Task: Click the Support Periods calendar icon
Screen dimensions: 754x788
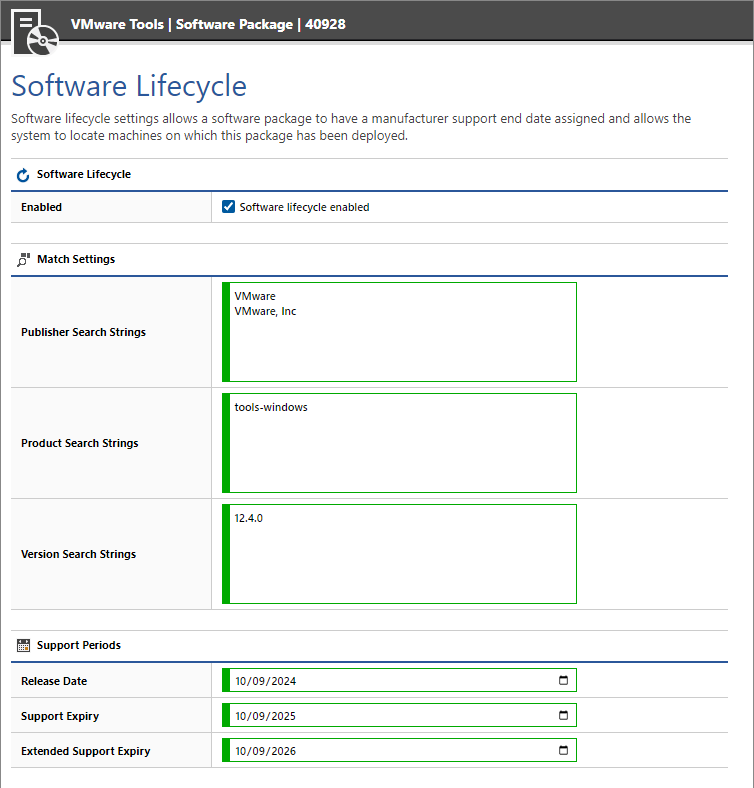Action: click(x=24, y=645)
